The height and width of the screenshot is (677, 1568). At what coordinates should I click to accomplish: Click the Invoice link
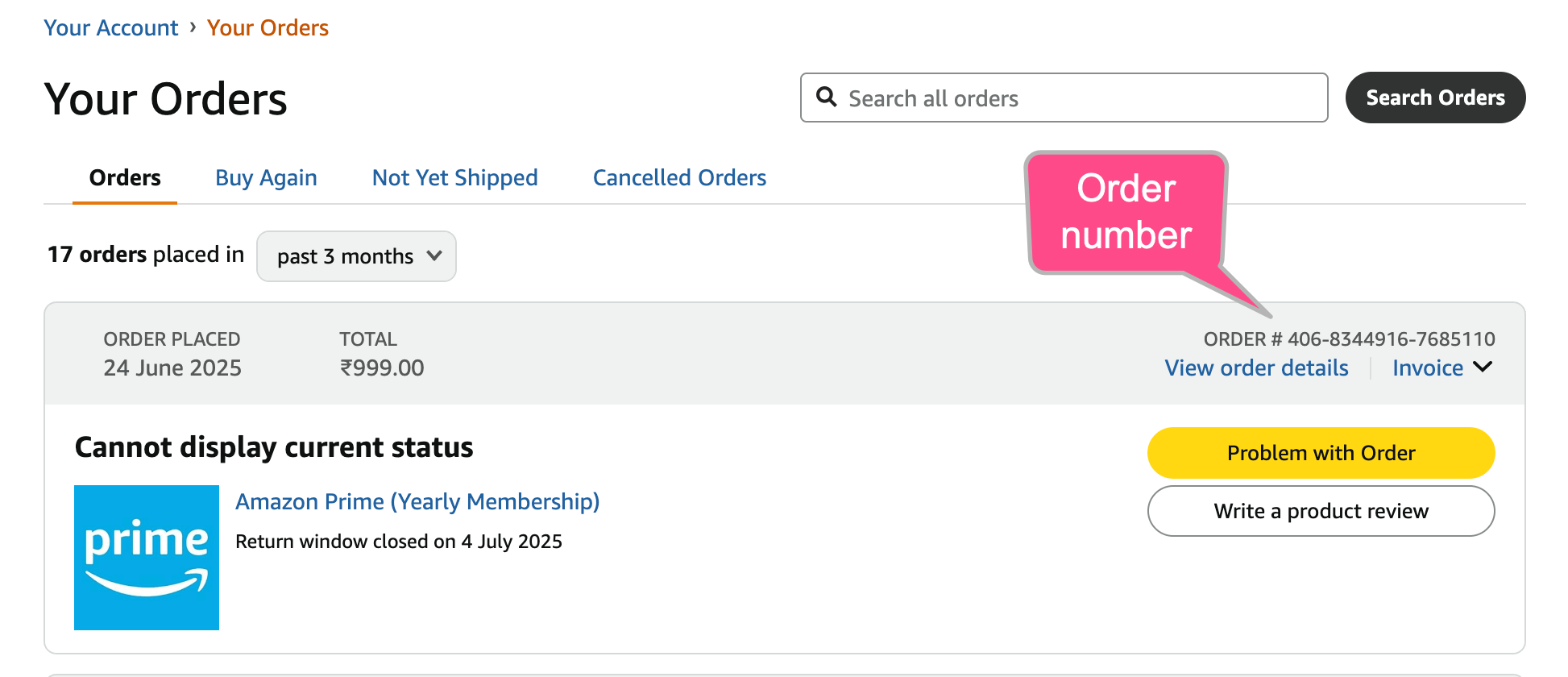(x=1427, y=368)
